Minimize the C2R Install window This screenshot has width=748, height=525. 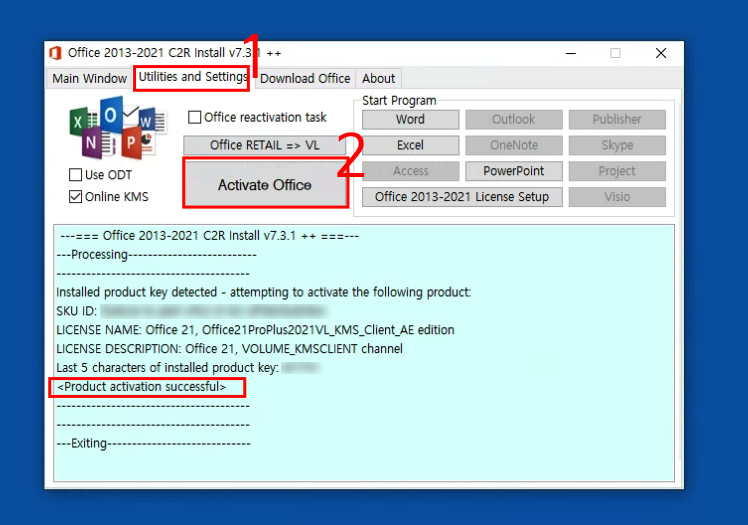coord(571,53)
